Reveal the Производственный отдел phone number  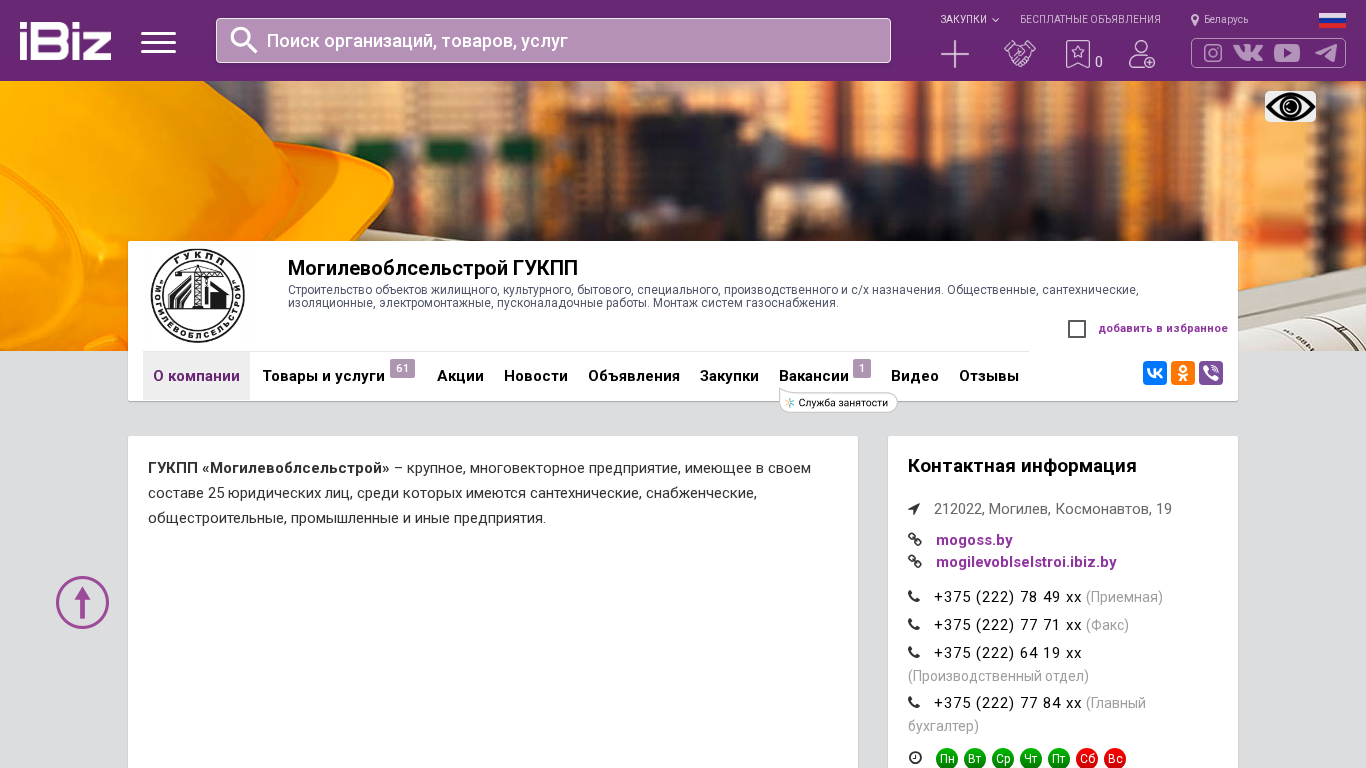point(1008,653)
